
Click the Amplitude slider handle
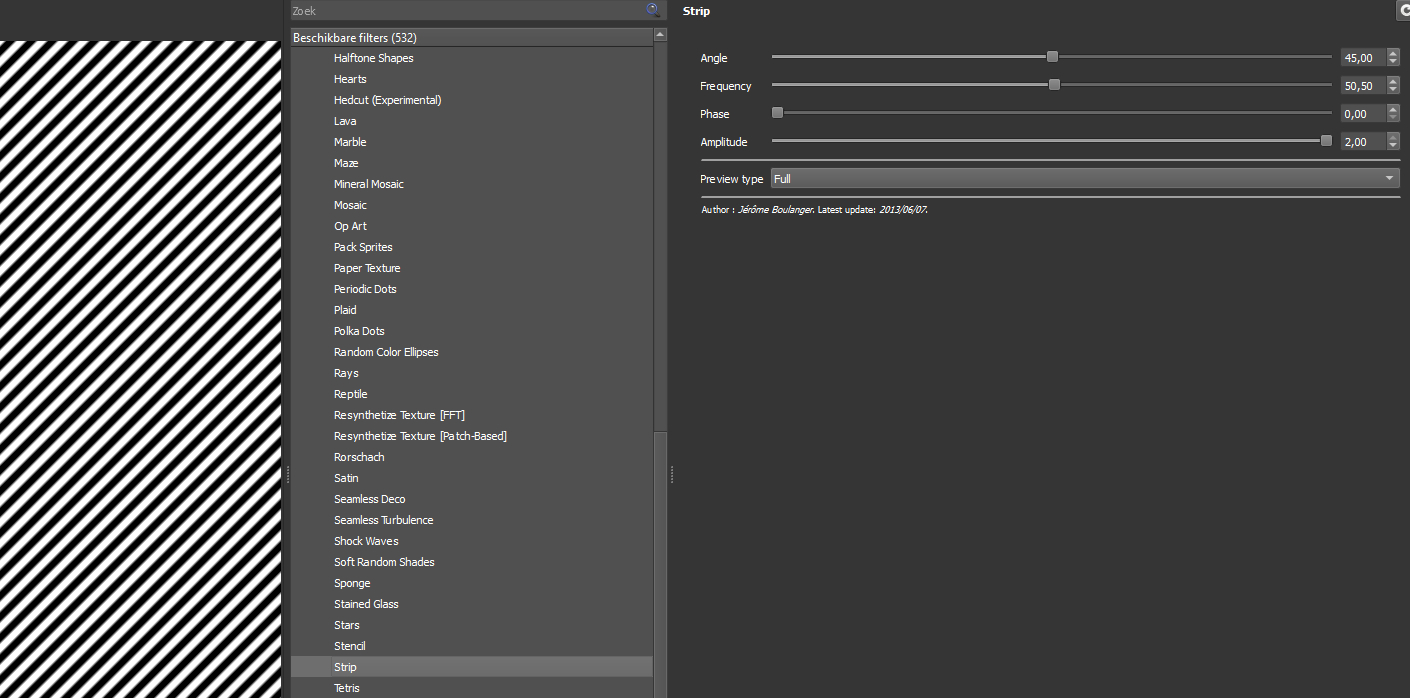click(1326, 141)
